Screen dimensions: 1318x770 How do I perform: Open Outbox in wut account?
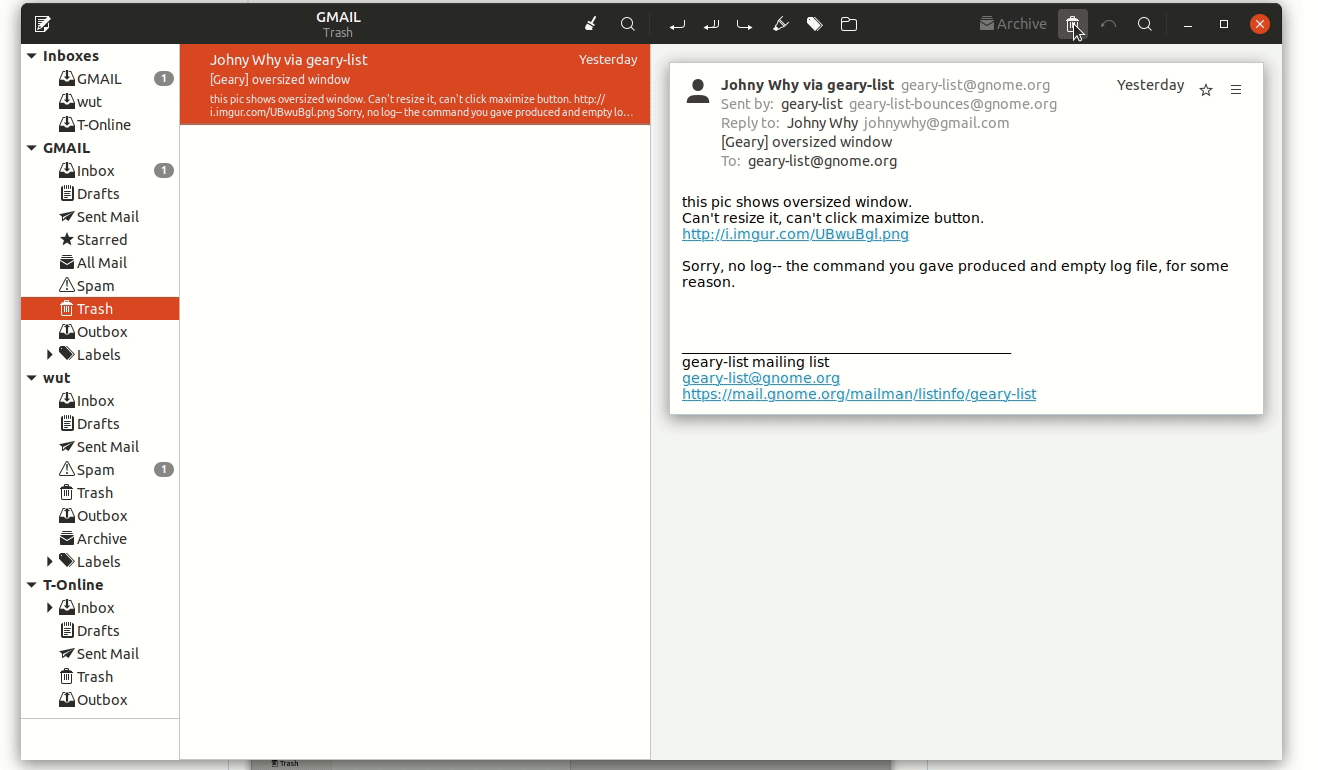[100, 516]
